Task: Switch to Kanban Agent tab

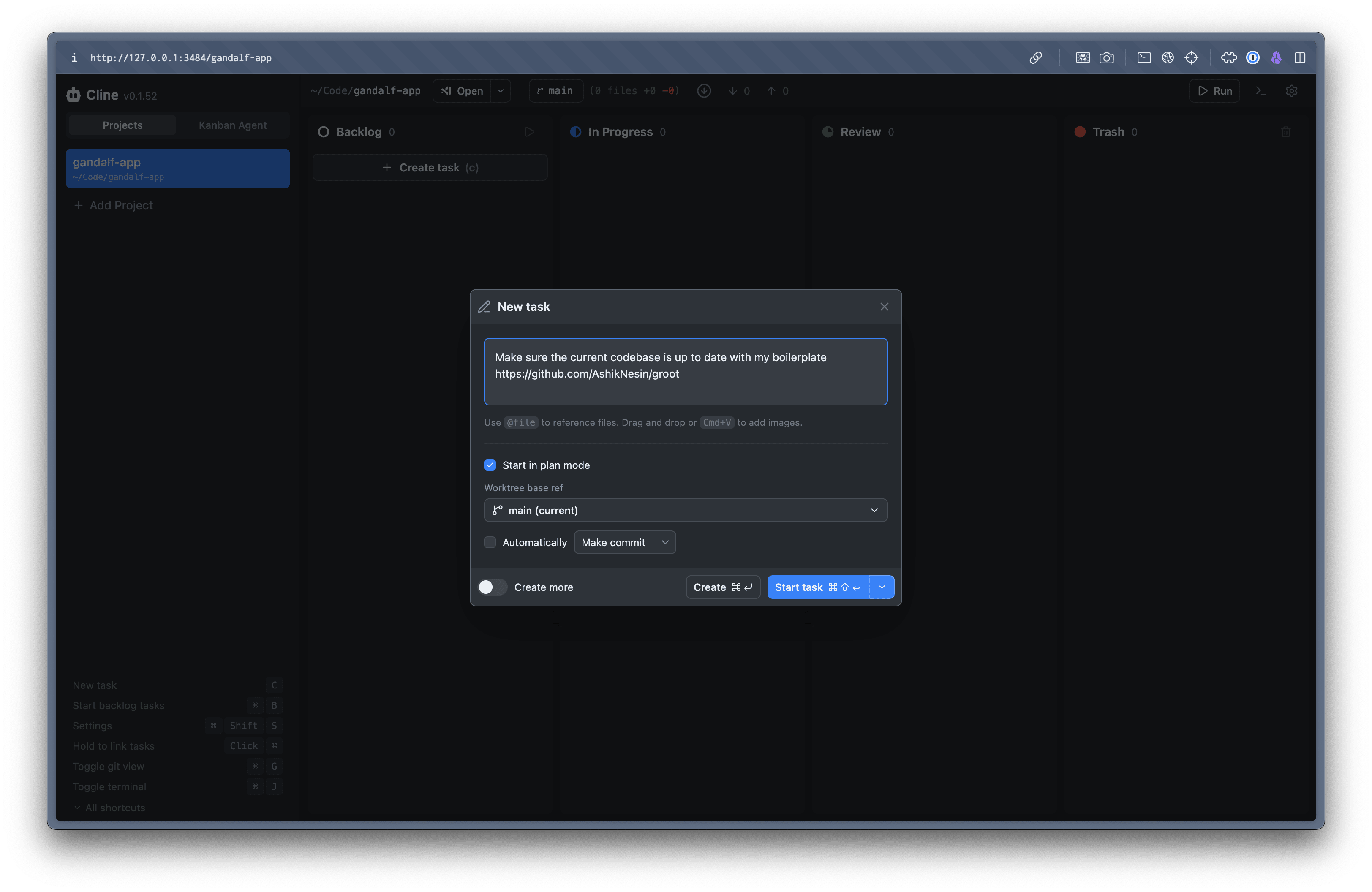Action: (x=232, y=125)
